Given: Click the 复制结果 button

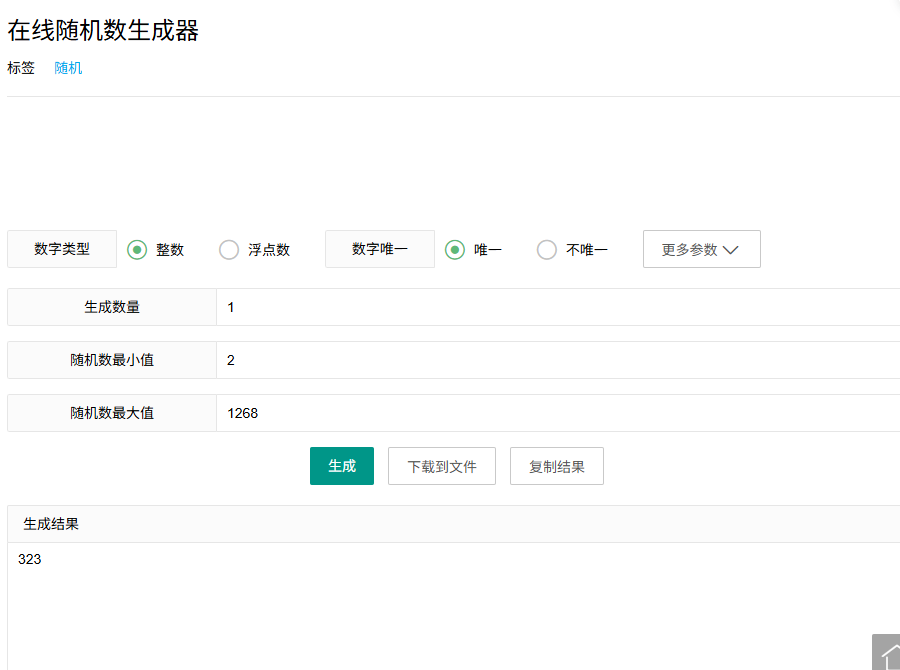Looking at the screenshot, I should tap(557, 467).
